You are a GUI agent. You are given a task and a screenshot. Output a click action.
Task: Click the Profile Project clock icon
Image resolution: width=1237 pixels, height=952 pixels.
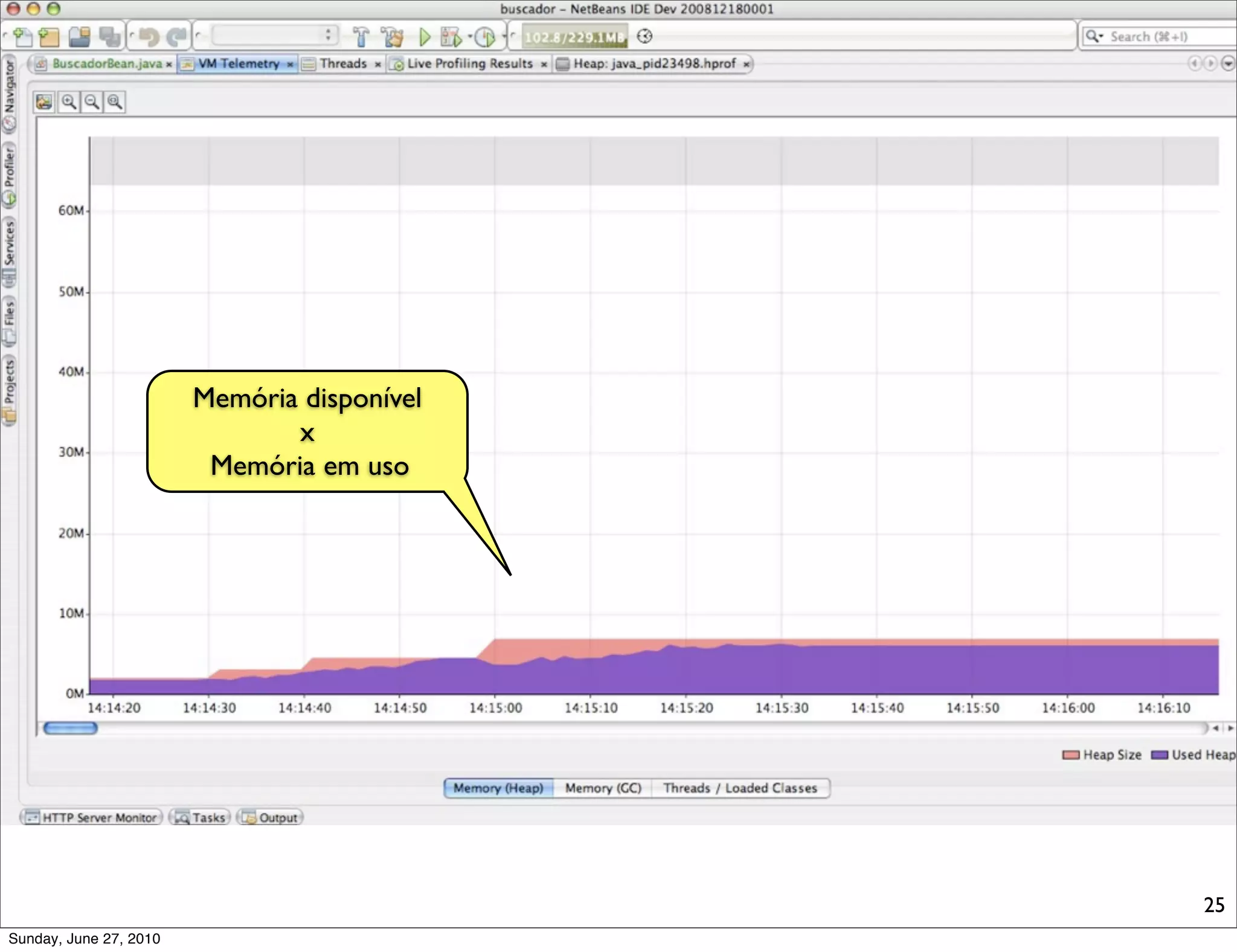coord(484,37)
